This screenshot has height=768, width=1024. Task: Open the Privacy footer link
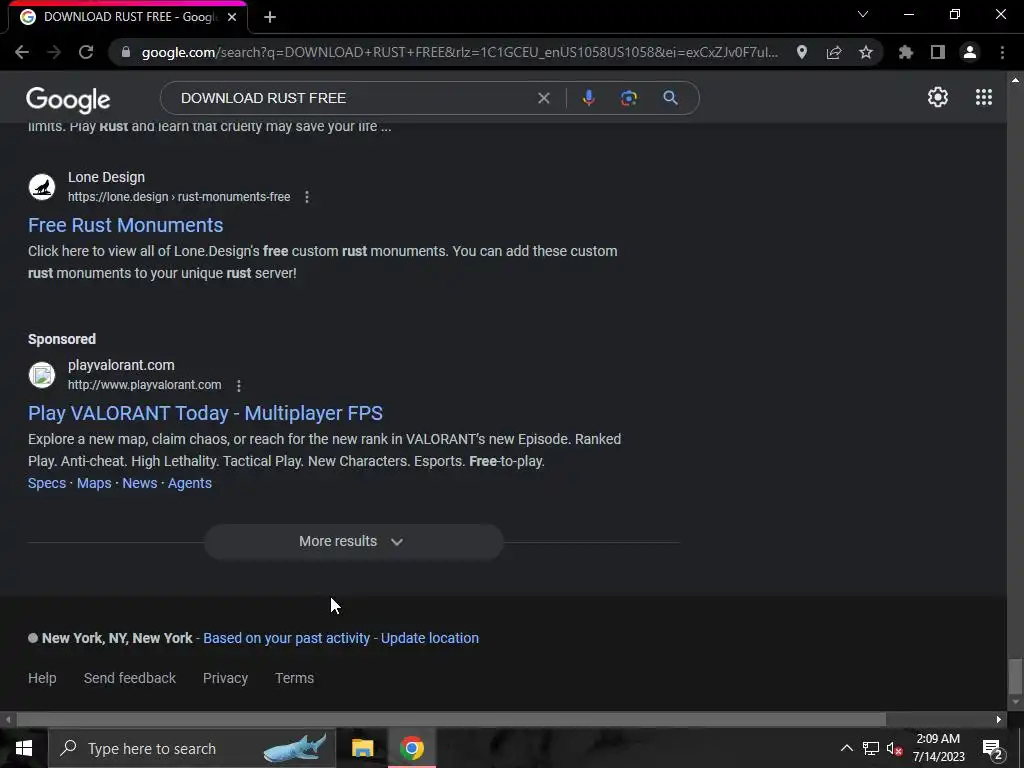coord(225,678)
